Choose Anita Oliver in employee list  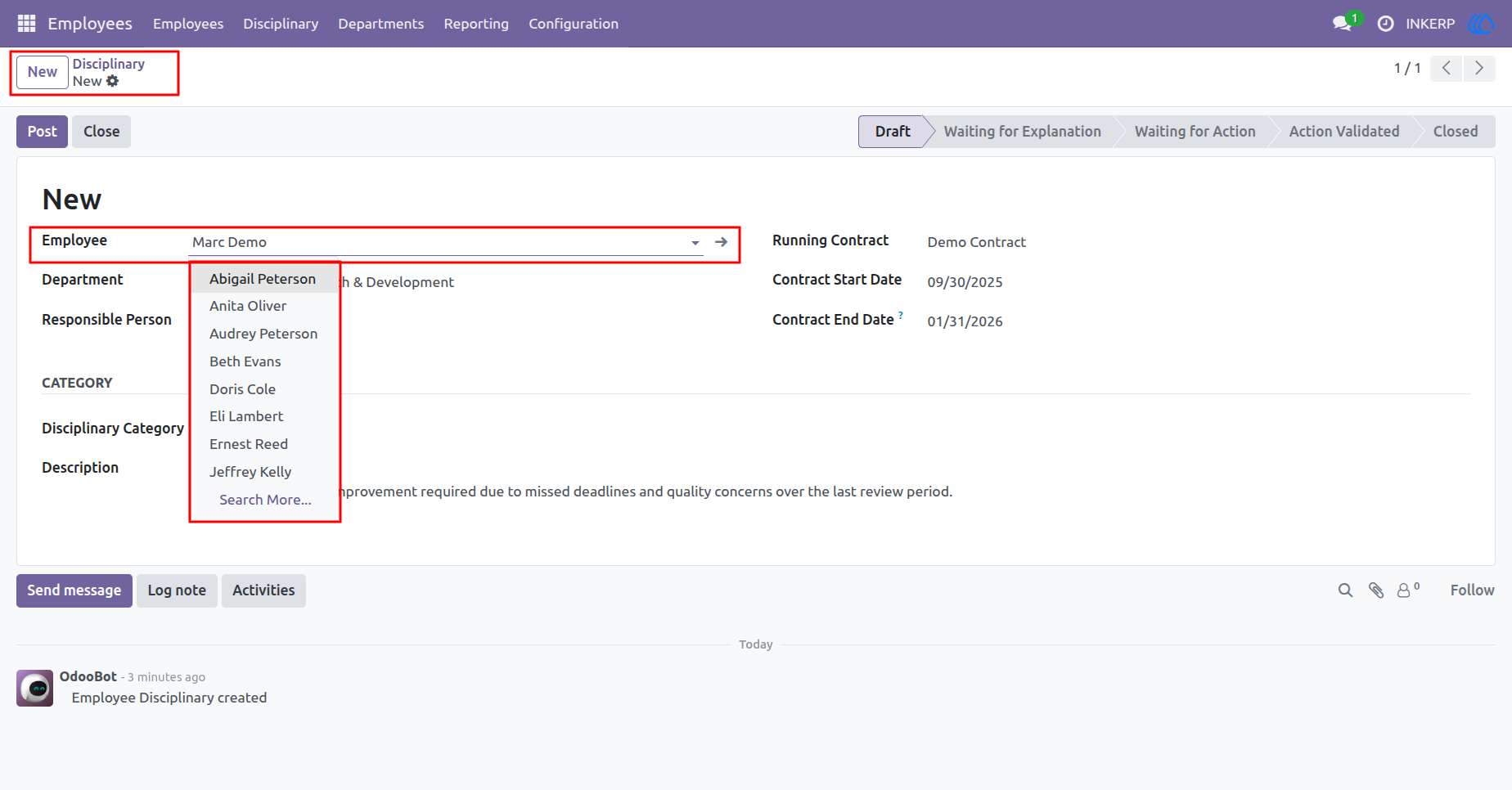(264, 306)
